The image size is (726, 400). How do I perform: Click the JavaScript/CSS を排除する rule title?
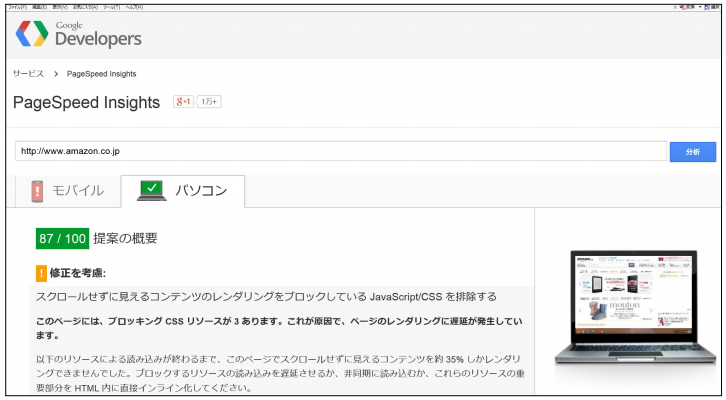point(266,297)
